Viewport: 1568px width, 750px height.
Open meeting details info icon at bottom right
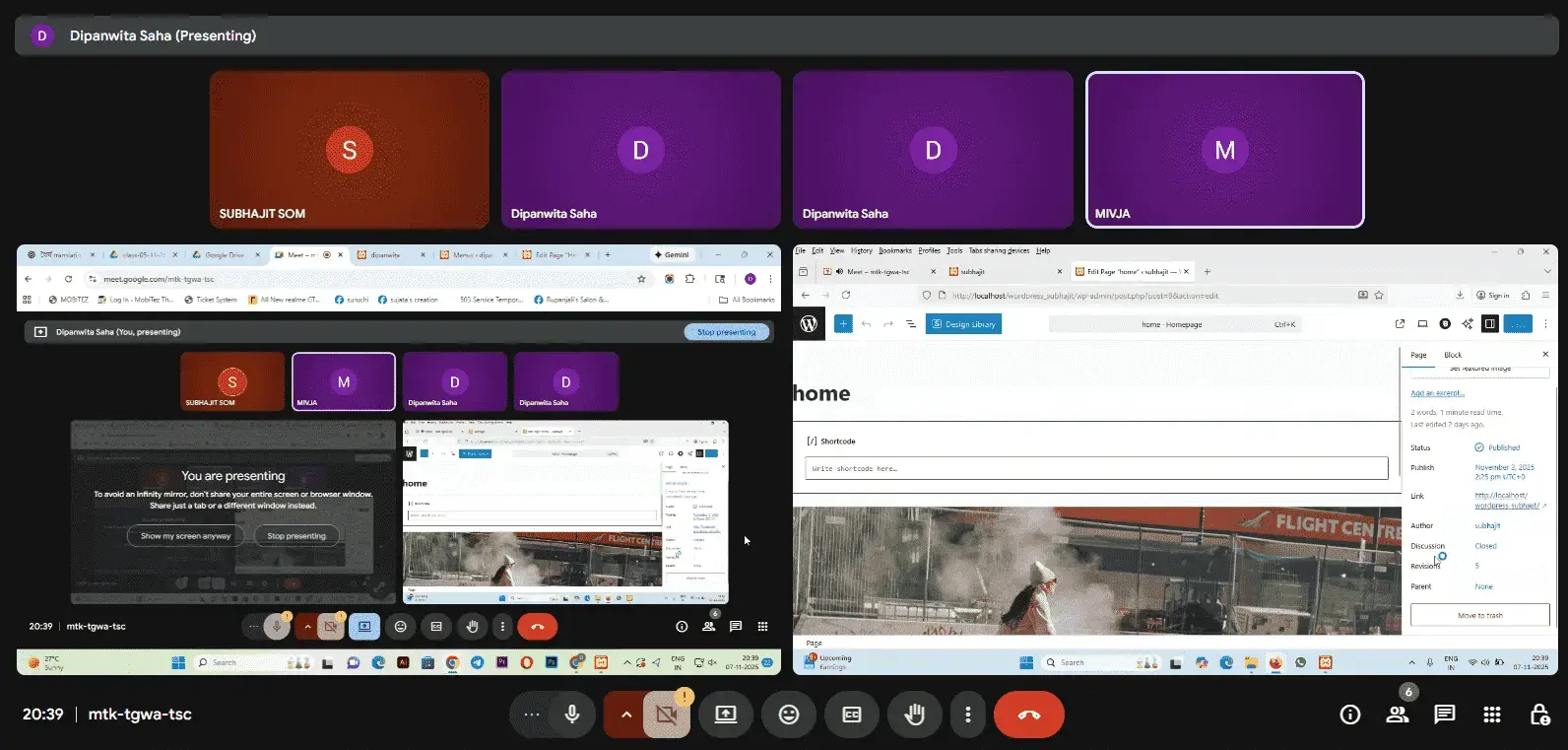[x=1349, y=715]
